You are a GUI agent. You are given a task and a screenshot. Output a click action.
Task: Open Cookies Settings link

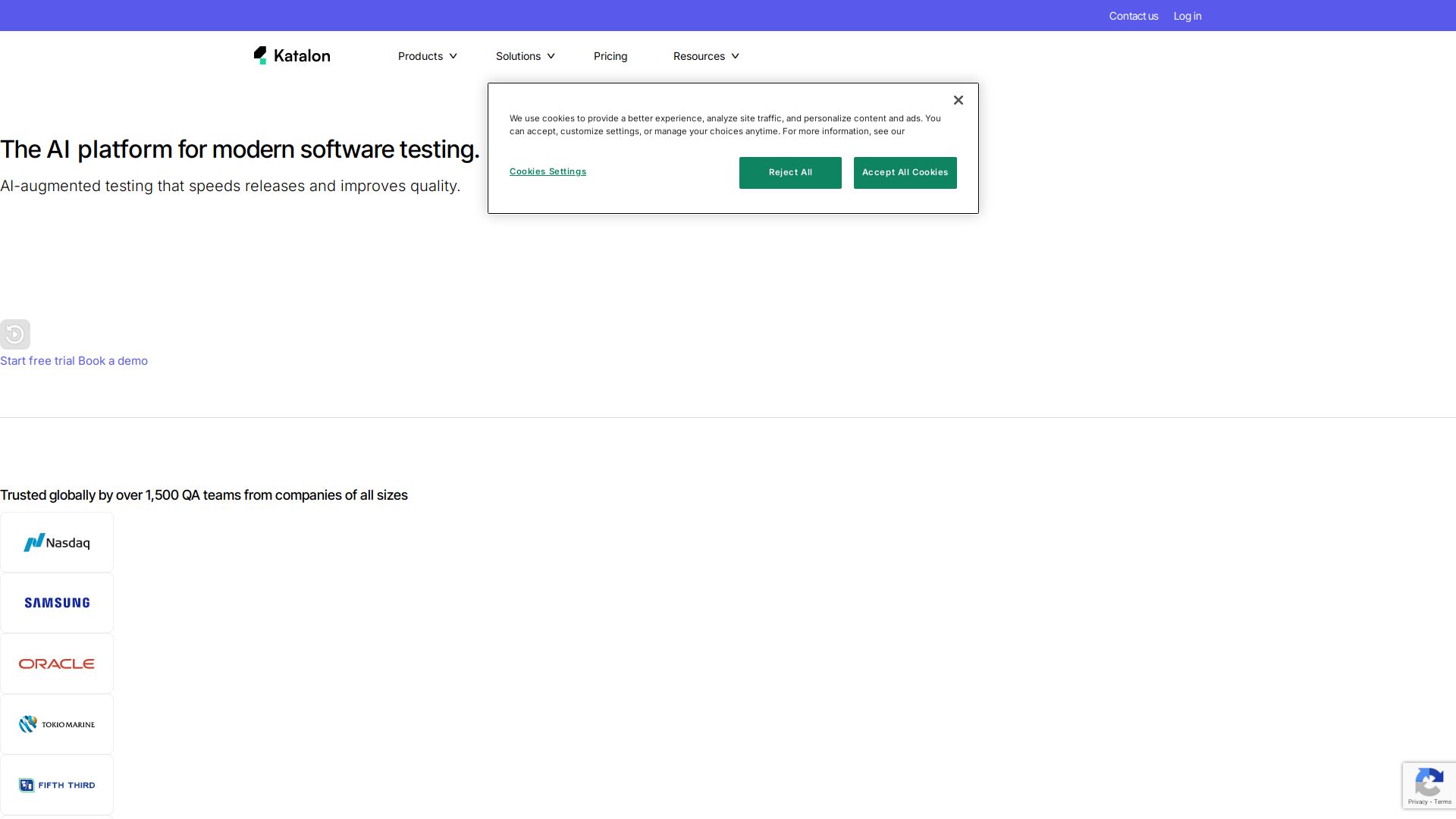pyautogui.click(x=548, y=171)
